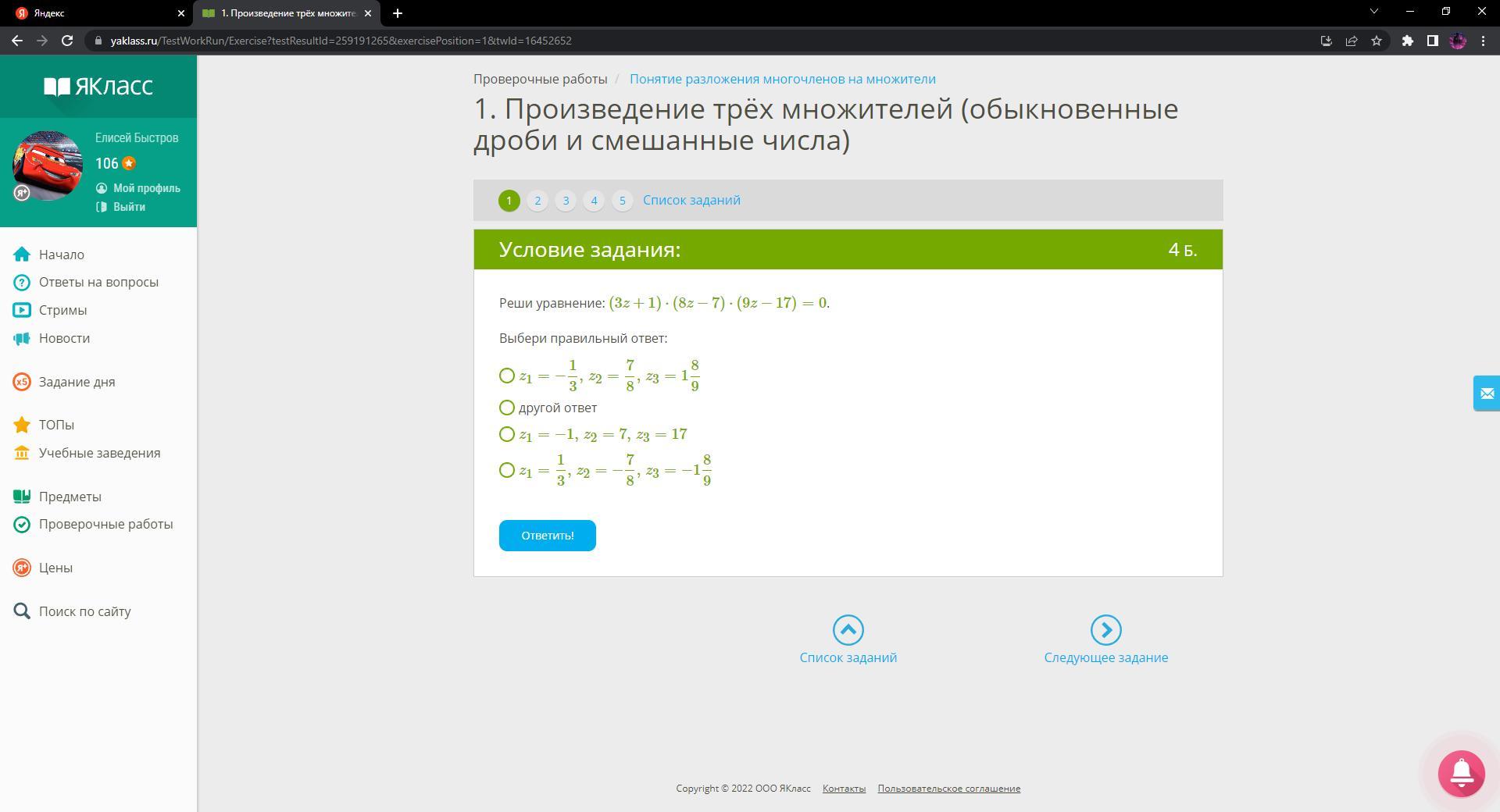Image resolution: width=1500 pixels, height=812 pixels.
Task: Select answer z₁ = 1/3, z₂ = −7/8
Action: click(x=507, y=470)
